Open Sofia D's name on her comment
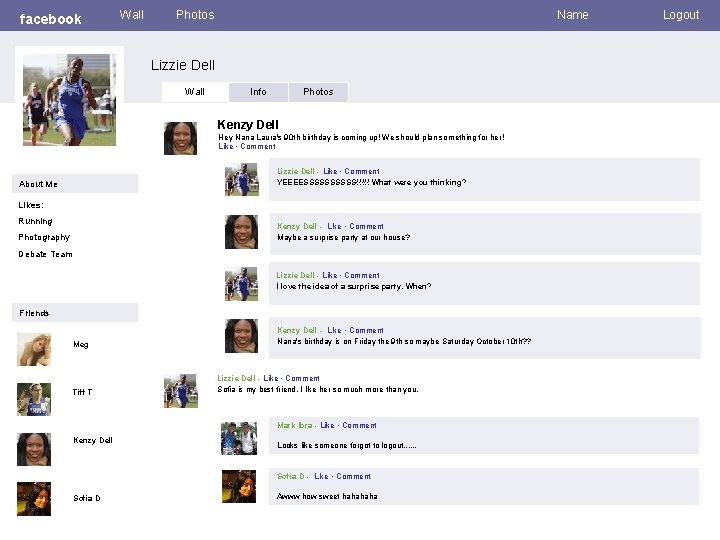This screenshot has height=540, width=720. (291, 477)
